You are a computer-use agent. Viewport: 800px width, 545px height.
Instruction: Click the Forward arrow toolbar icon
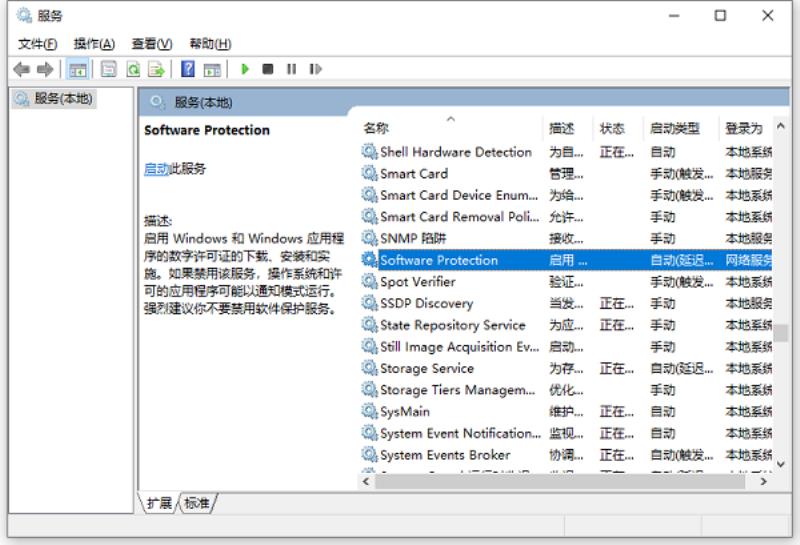coord(45,69)
